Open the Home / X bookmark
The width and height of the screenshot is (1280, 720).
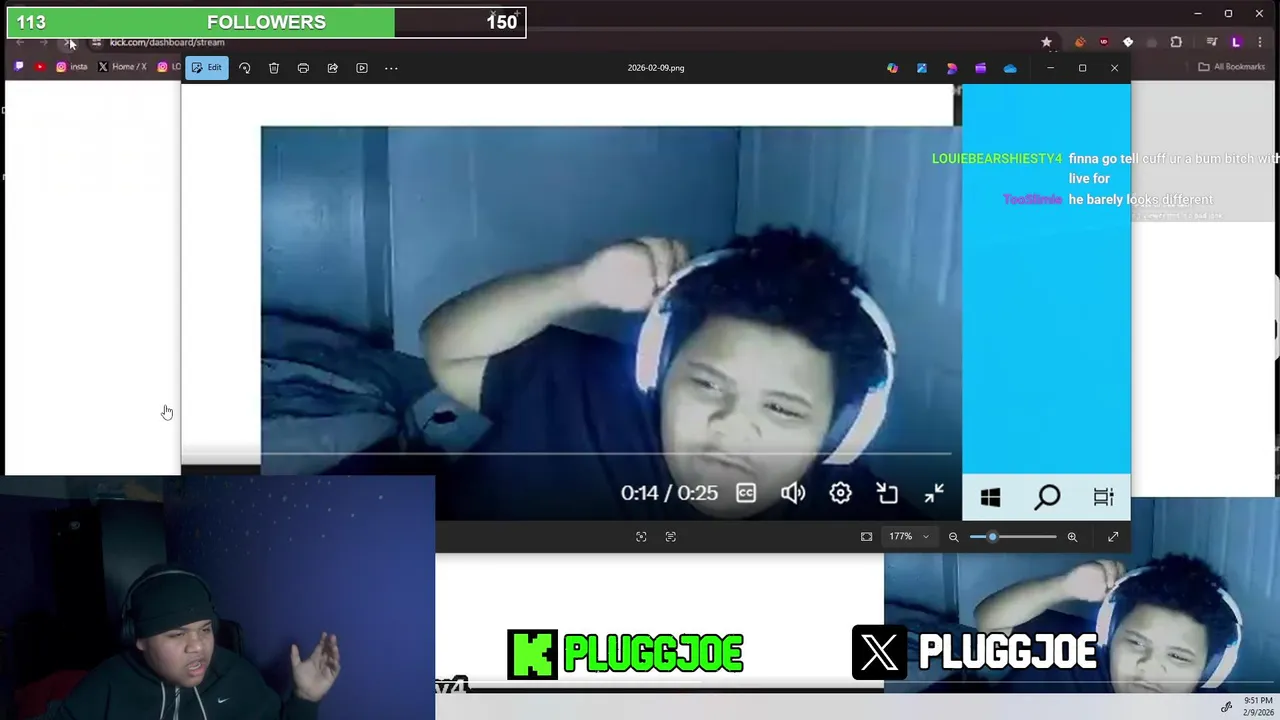pos(122,67)
